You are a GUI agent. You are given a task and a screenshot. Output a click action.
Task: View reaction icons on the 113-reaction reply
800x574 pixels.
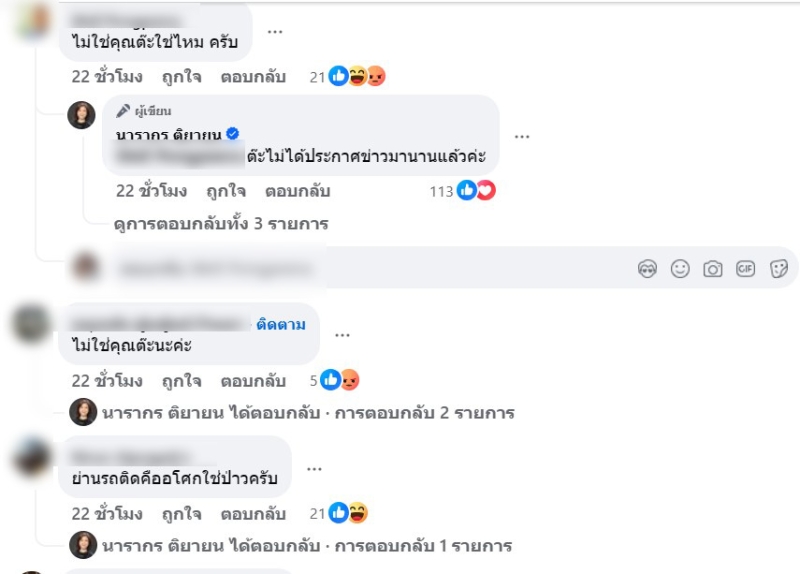click(x=476, y=191)
